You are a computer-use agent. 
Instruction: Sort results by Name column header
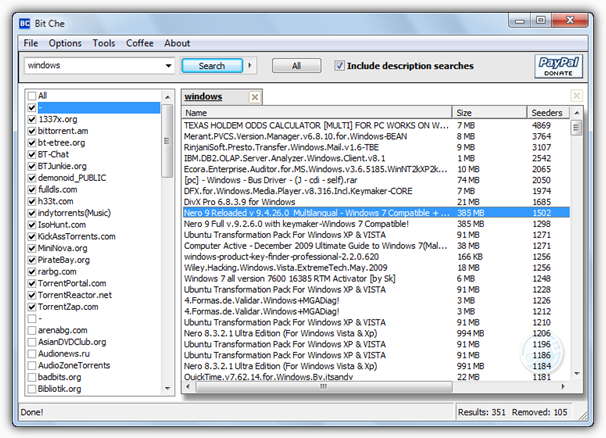317,112
